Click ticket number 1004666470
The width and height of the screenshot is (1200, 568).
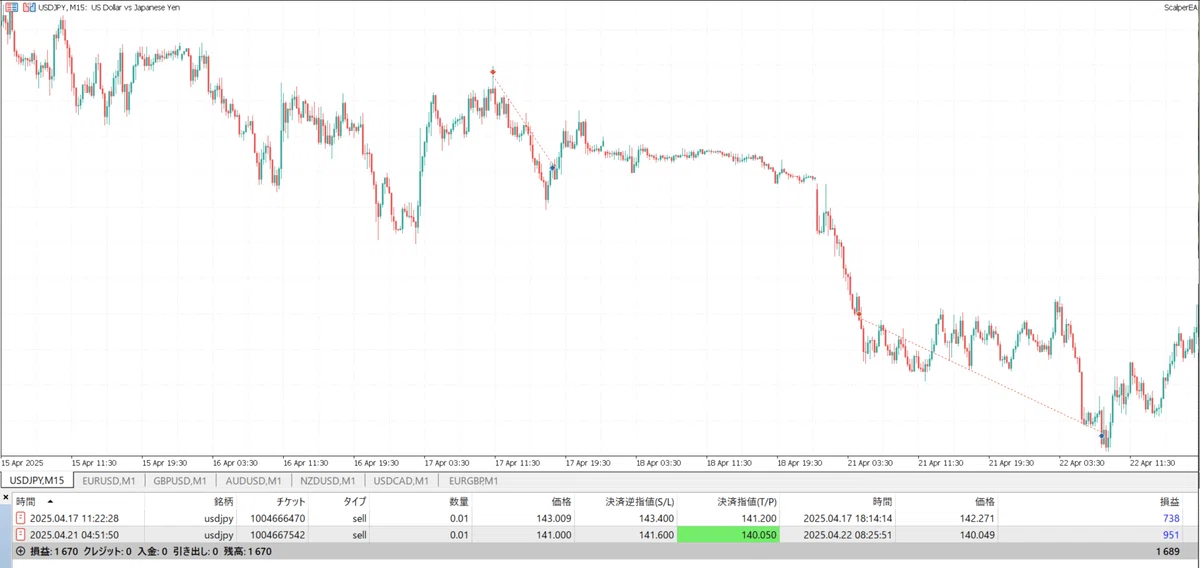[x=280, y=518]
